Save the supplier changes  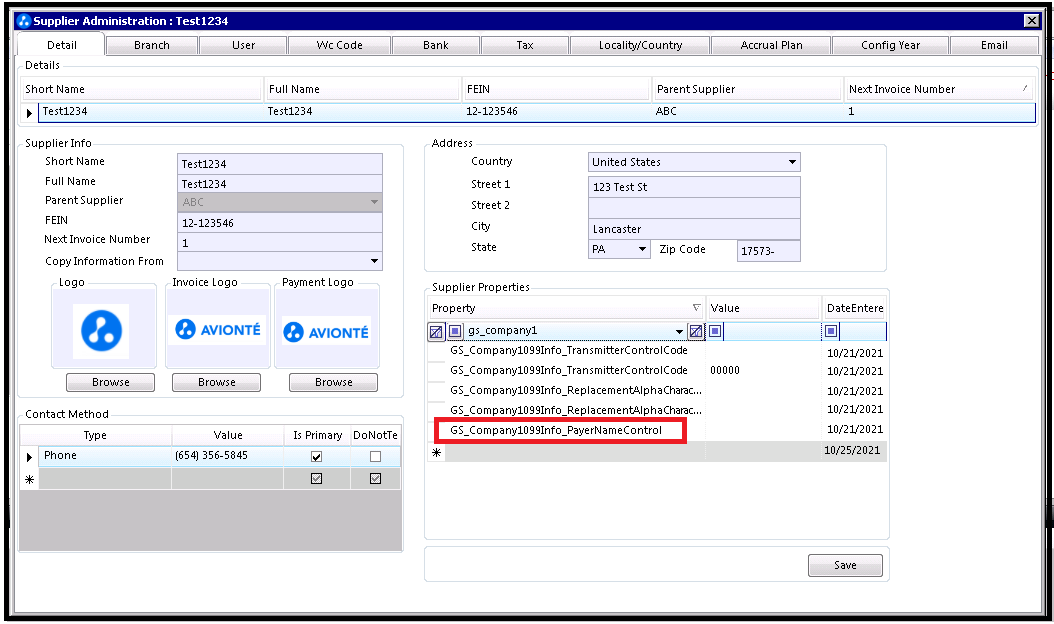845,566
